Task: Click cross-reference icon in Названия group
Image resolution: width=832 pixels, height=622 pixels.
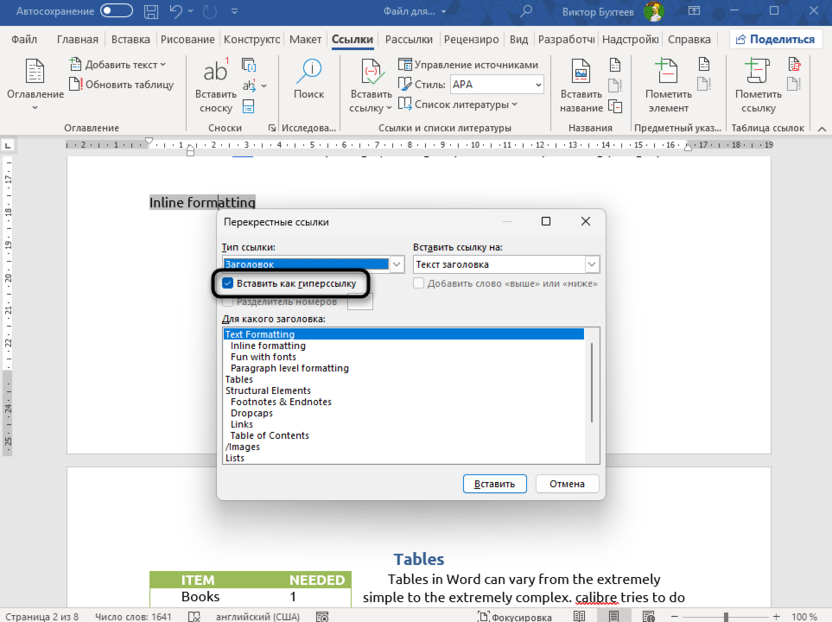Action: pyautogui.click(x=615, y=106)
